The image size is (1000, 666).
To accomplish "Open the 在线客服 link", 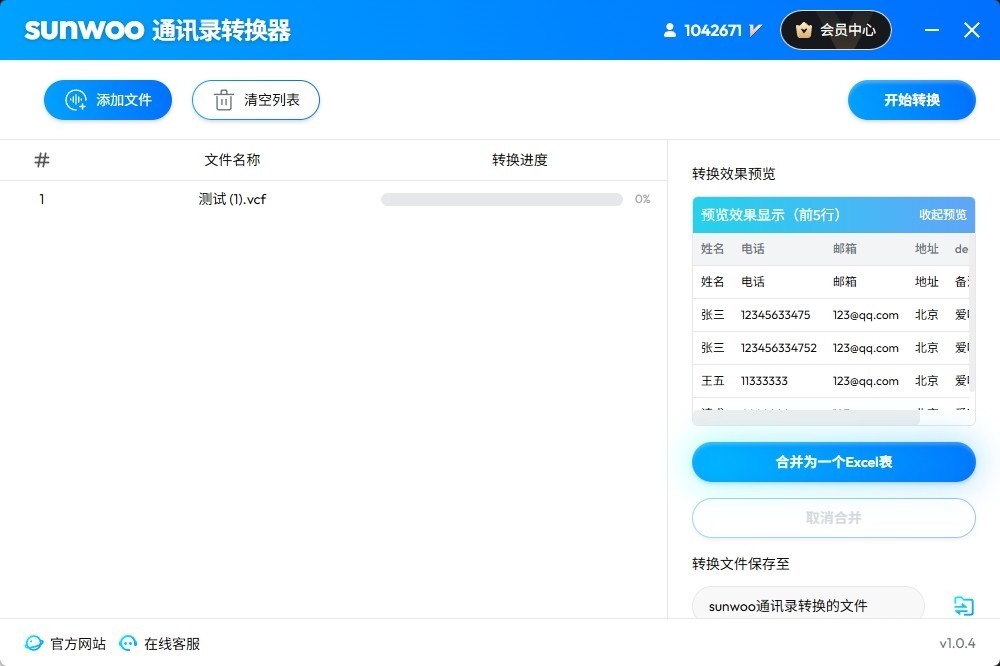I will (x=172, y=644).
